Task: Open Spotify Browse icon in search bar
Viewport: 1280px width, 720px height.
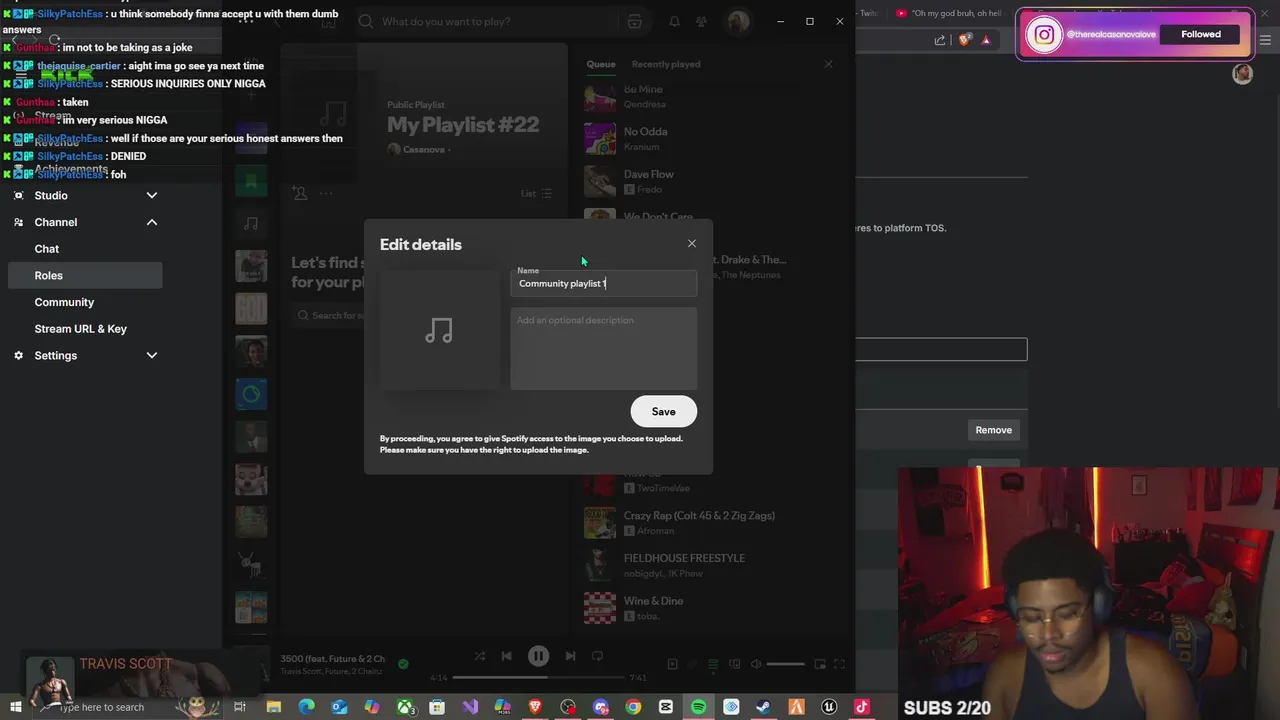Action: [635, 22]
